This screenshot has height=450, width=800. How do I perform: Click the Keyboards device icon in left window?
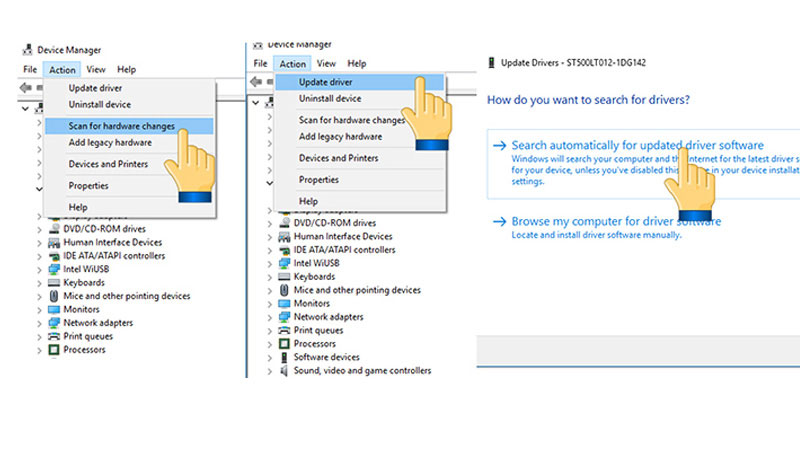tap(54, 283)
